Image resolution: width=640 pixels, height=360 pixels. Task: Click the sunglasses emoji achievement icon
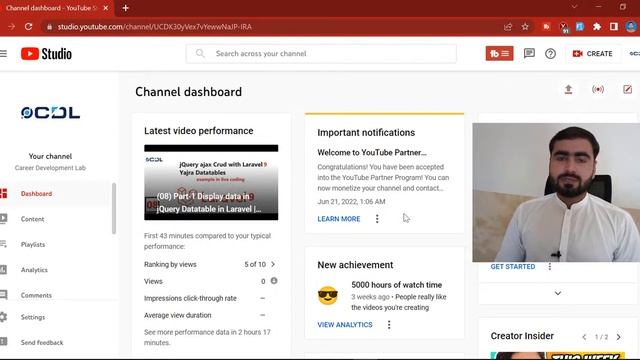pyautogui.click(x=328, y=296)
